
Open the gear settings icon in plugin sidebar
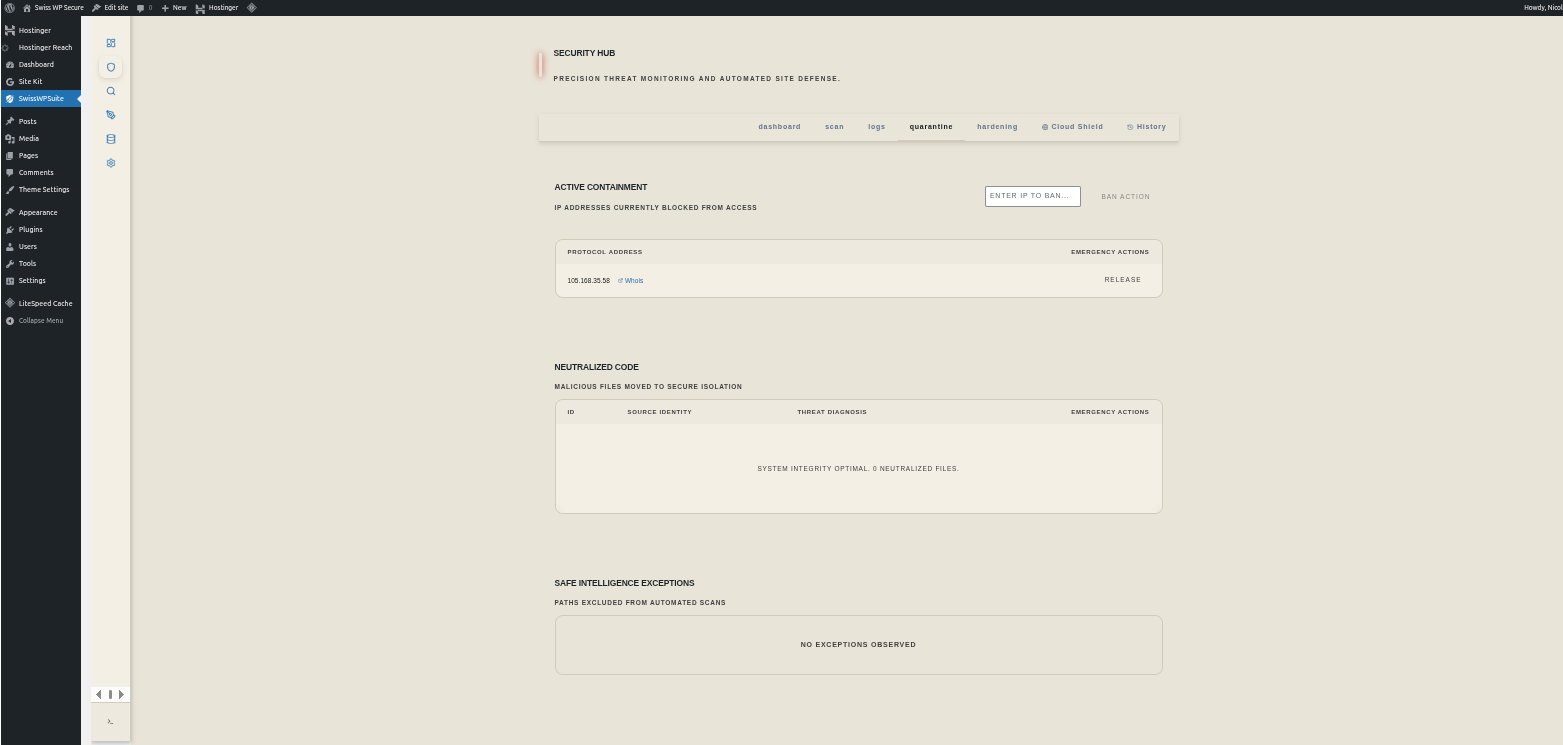coord(111,163)
